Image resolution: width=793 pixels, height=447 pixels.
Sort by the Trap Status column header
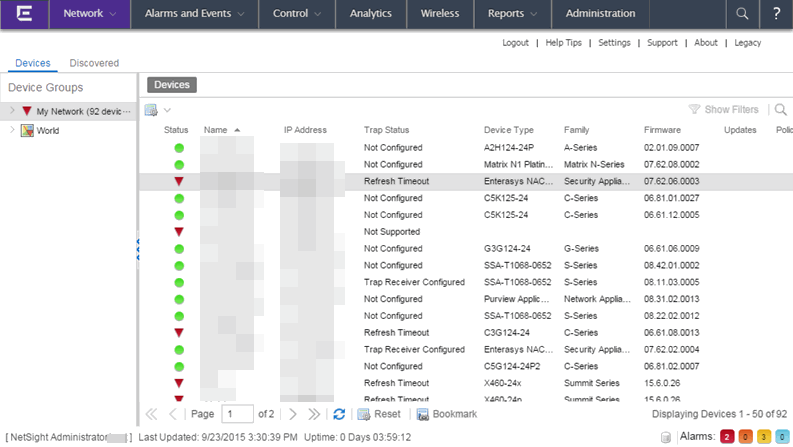386,130
